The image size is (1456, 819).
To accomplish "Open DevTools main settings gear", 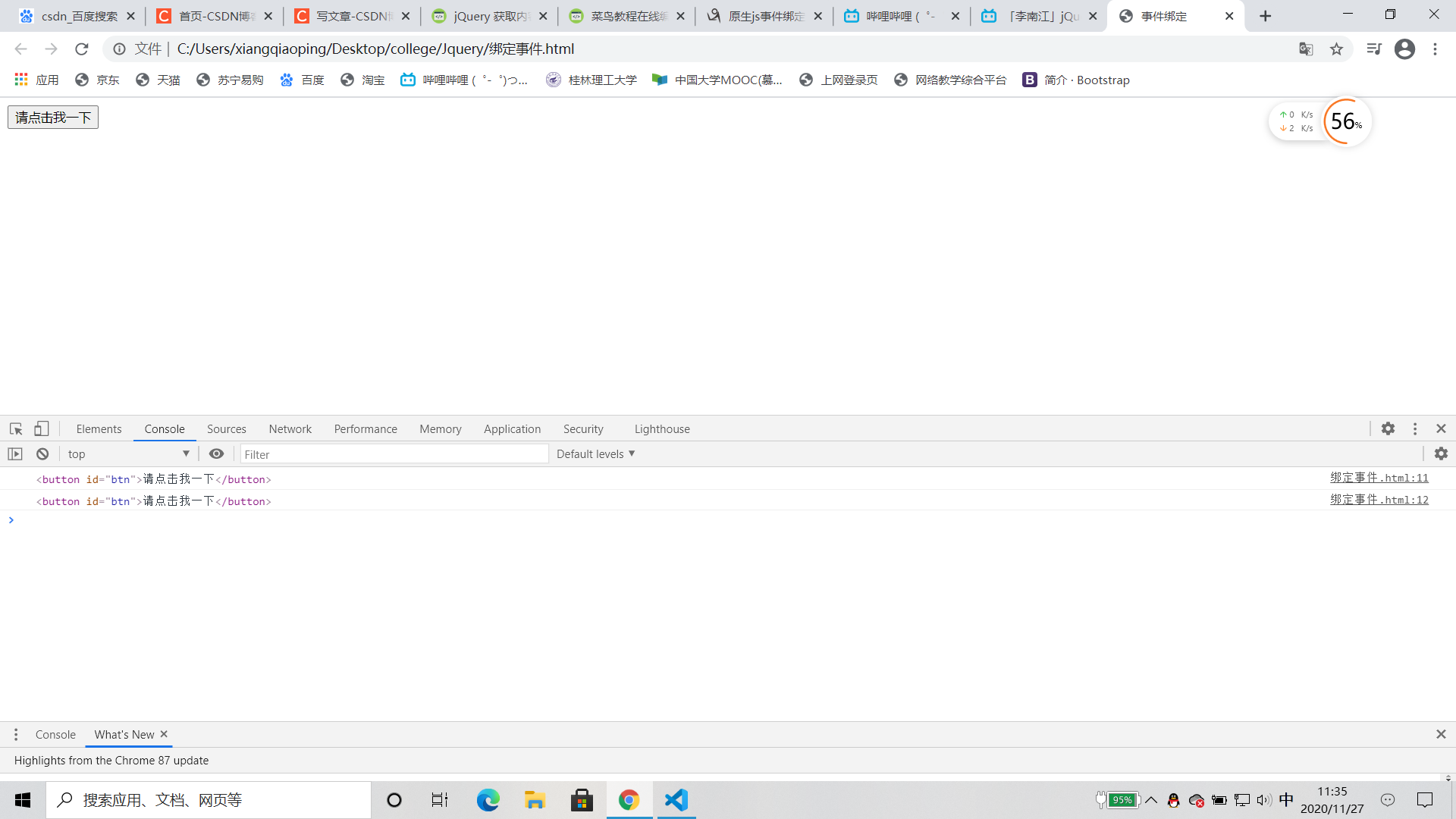I will [1388, 428].
